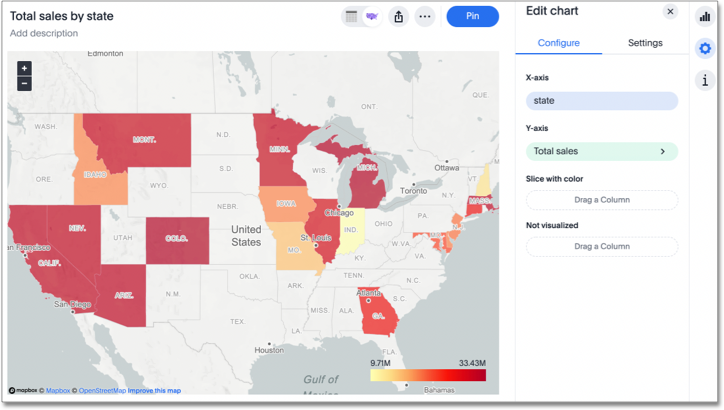Open the OpenStreetMap link
The image size is (724, 410).
tap(103, 391)
